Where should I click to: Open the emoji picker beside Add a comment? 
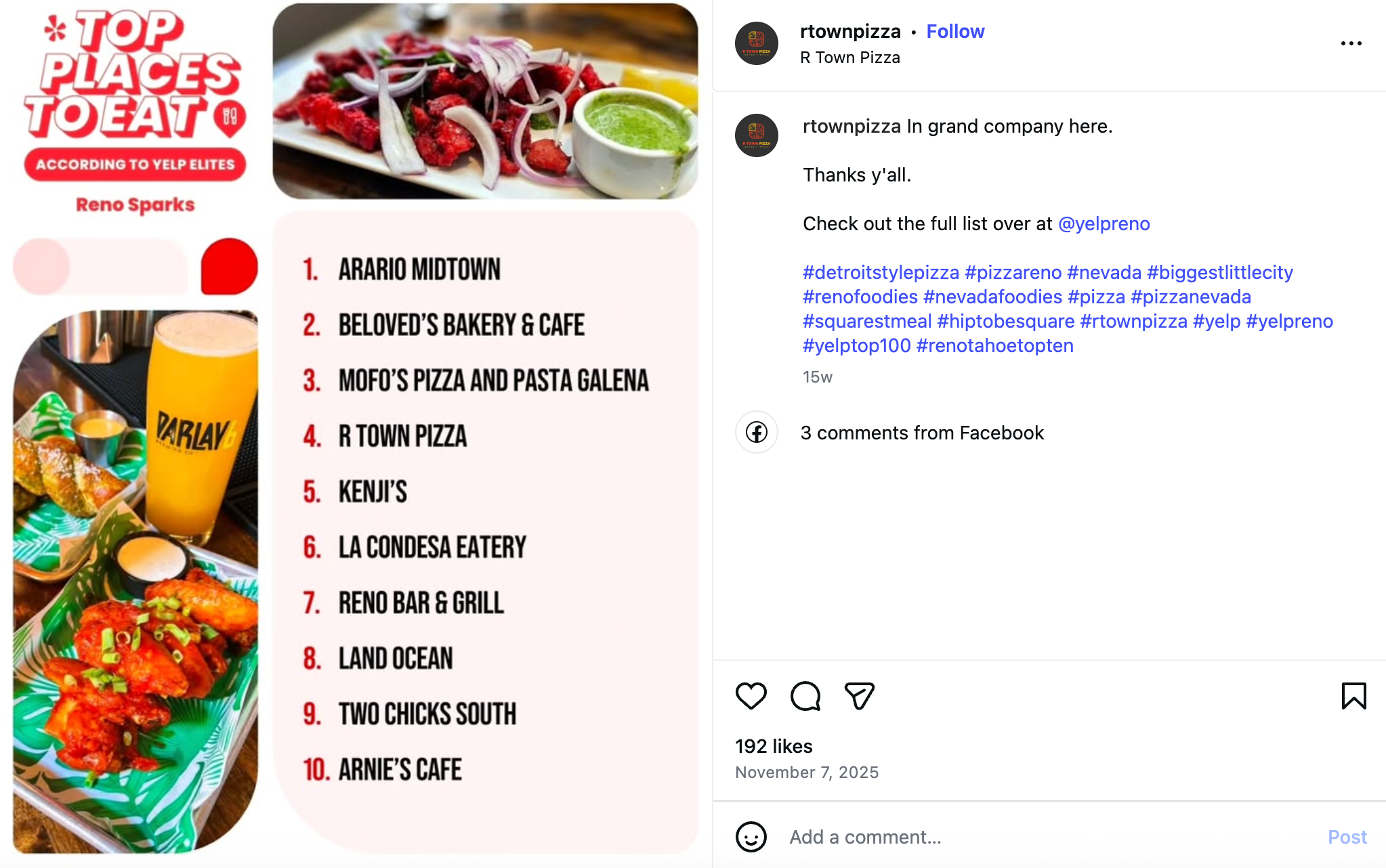(x=749, y=837)
